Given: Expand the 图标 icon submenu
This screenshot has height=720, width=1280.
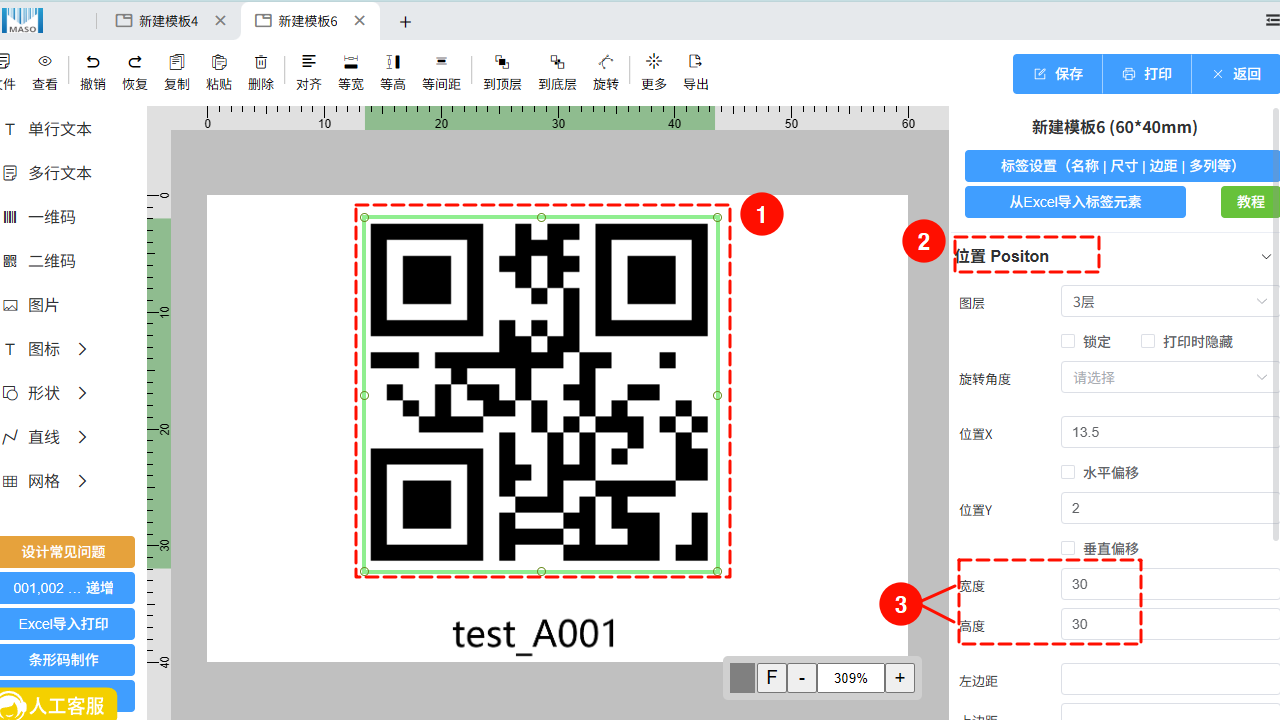Looking at the screenshot, I should (x=83, y=349).
